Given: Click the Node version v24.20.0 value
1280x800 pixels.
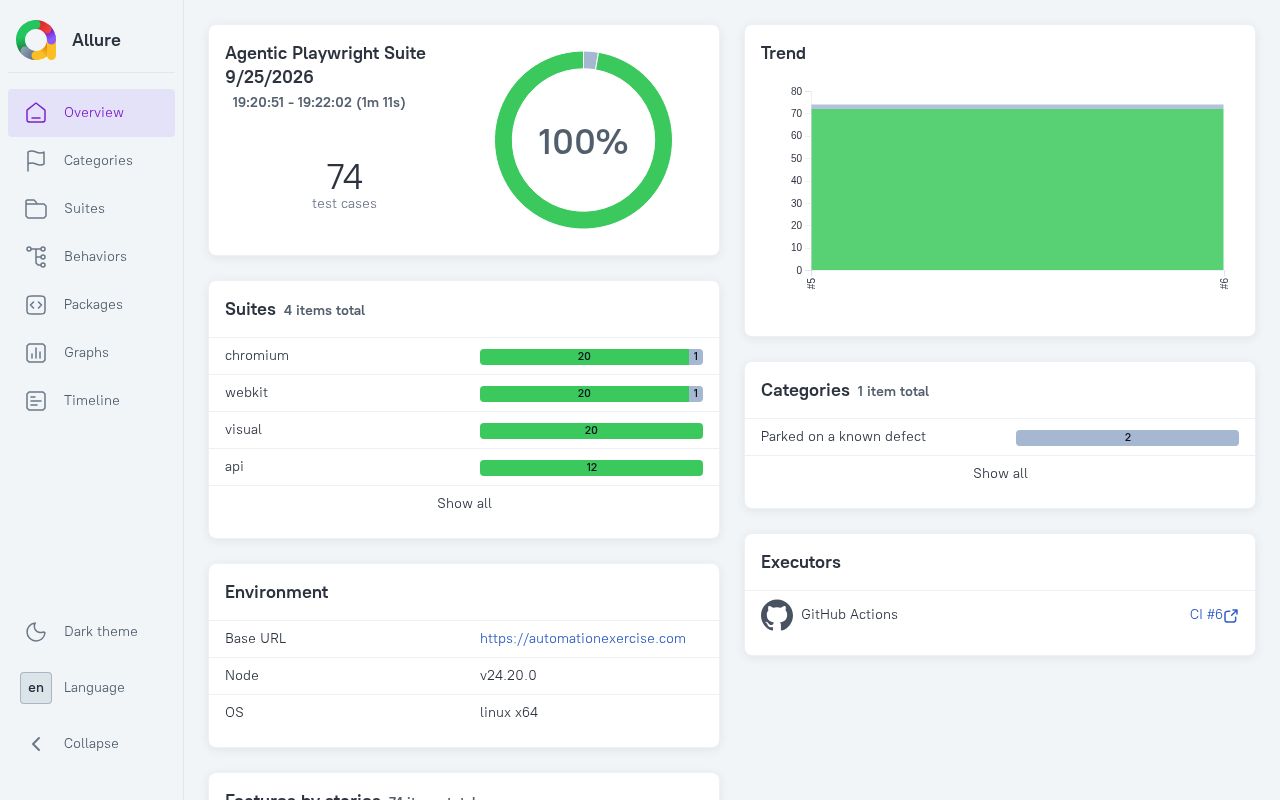Looking at the screenshot, I should (x=509, y=675).
